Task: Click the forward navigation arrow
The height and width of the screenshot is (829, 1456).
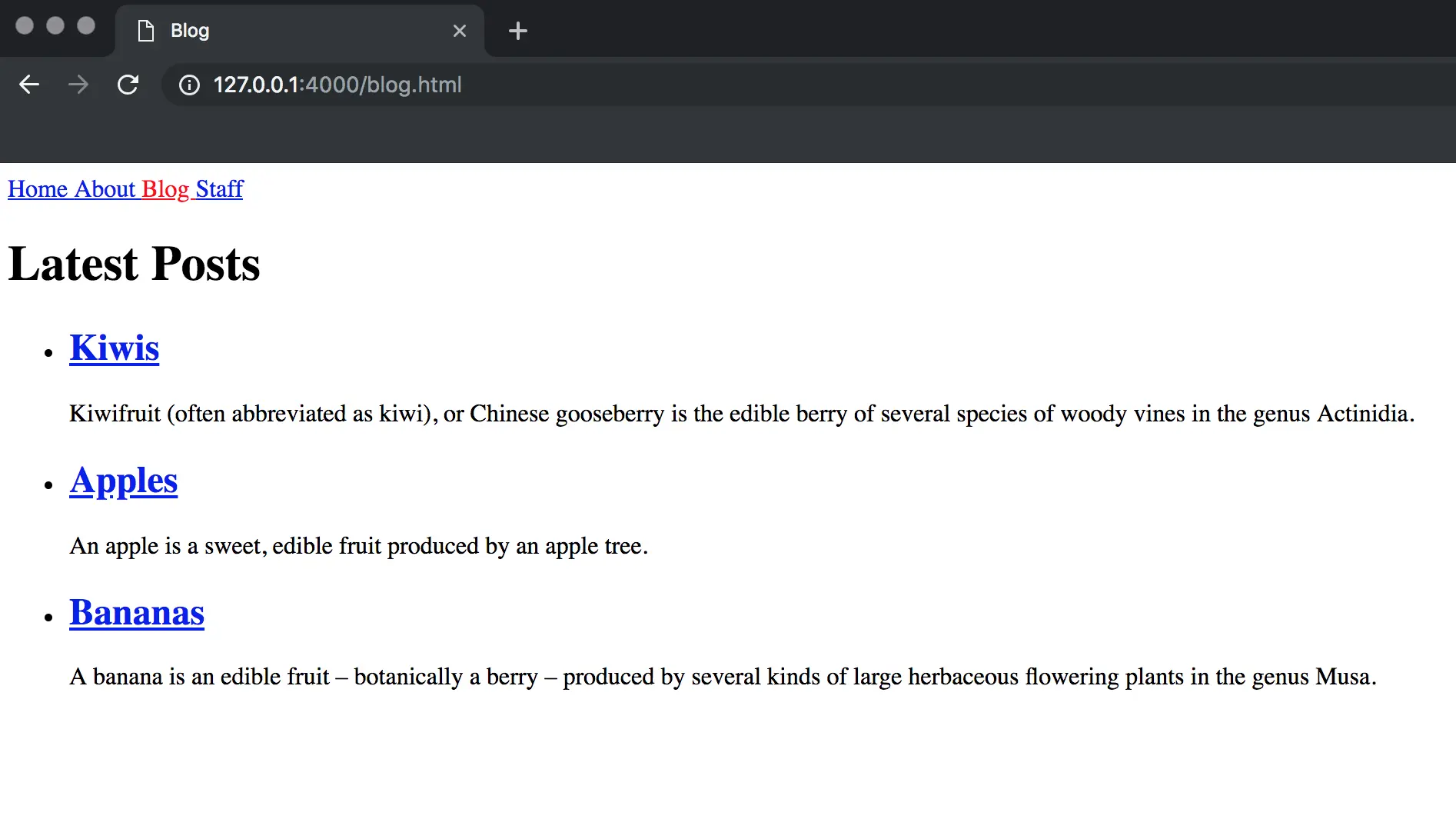Action: (78, 85)
